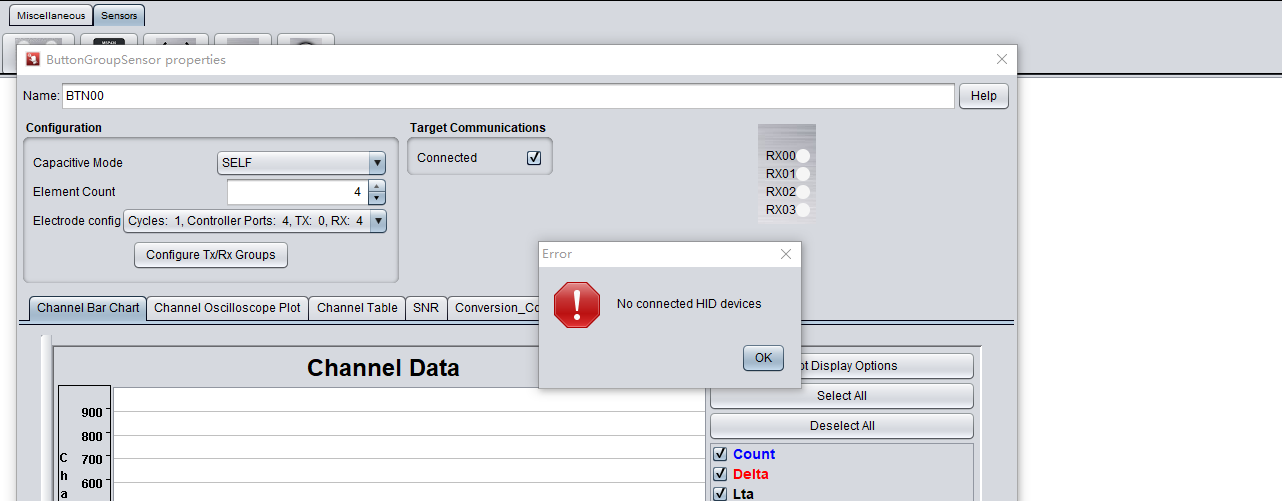The height and width of the screenshot is (501, 1282).
Task: Expand the Electrode config dropdown
Action: coord(378,221)
